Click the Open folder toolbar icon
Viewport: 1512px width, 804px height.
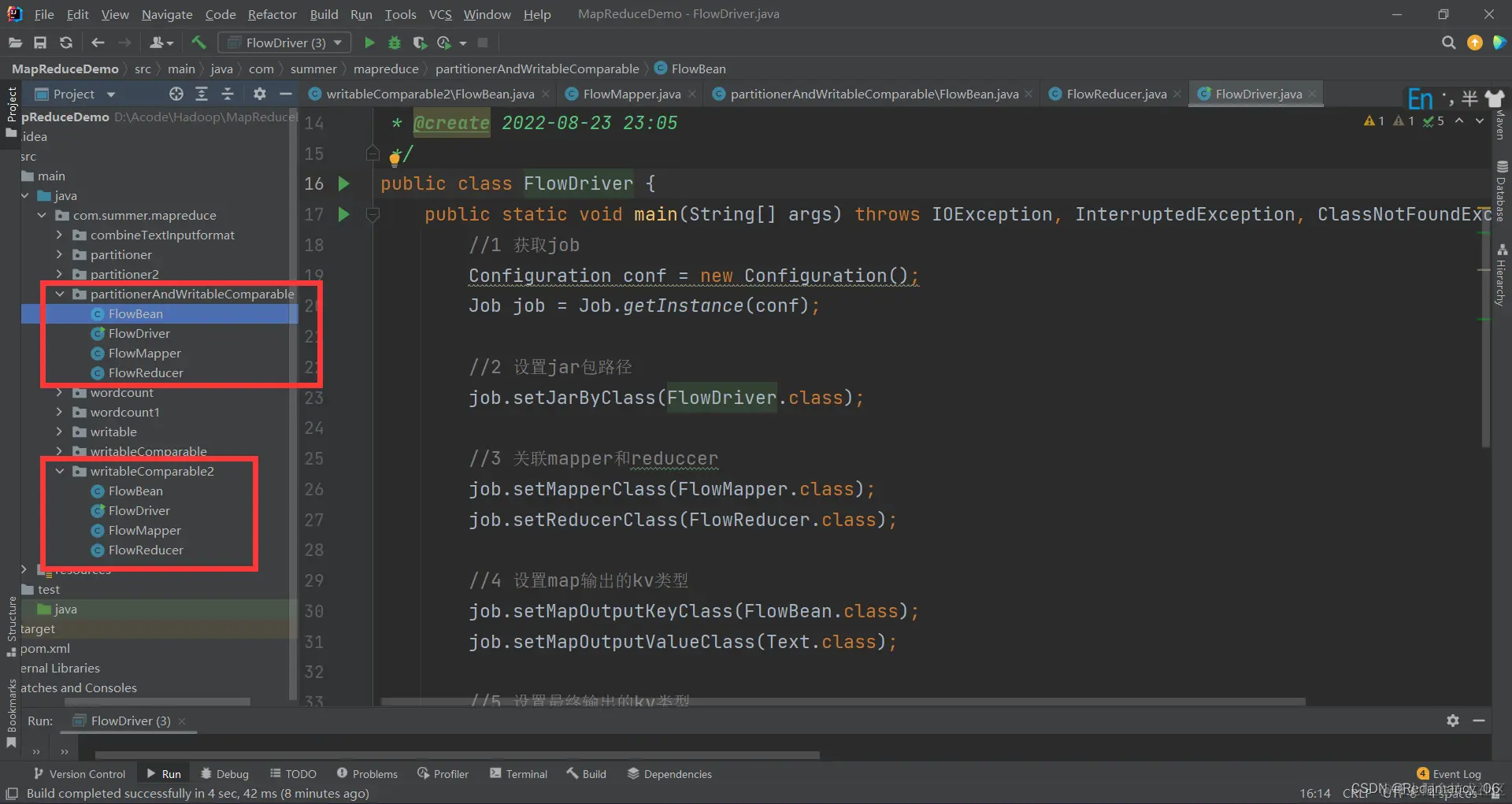click(15, 43)
